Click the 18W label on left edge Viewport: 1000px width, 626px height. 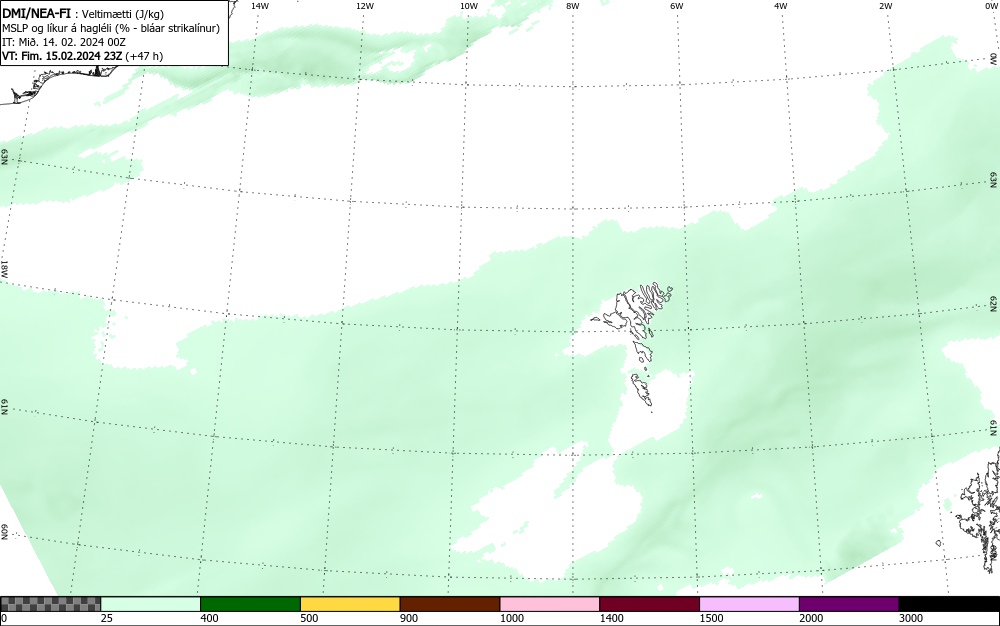tap(4, 269)
